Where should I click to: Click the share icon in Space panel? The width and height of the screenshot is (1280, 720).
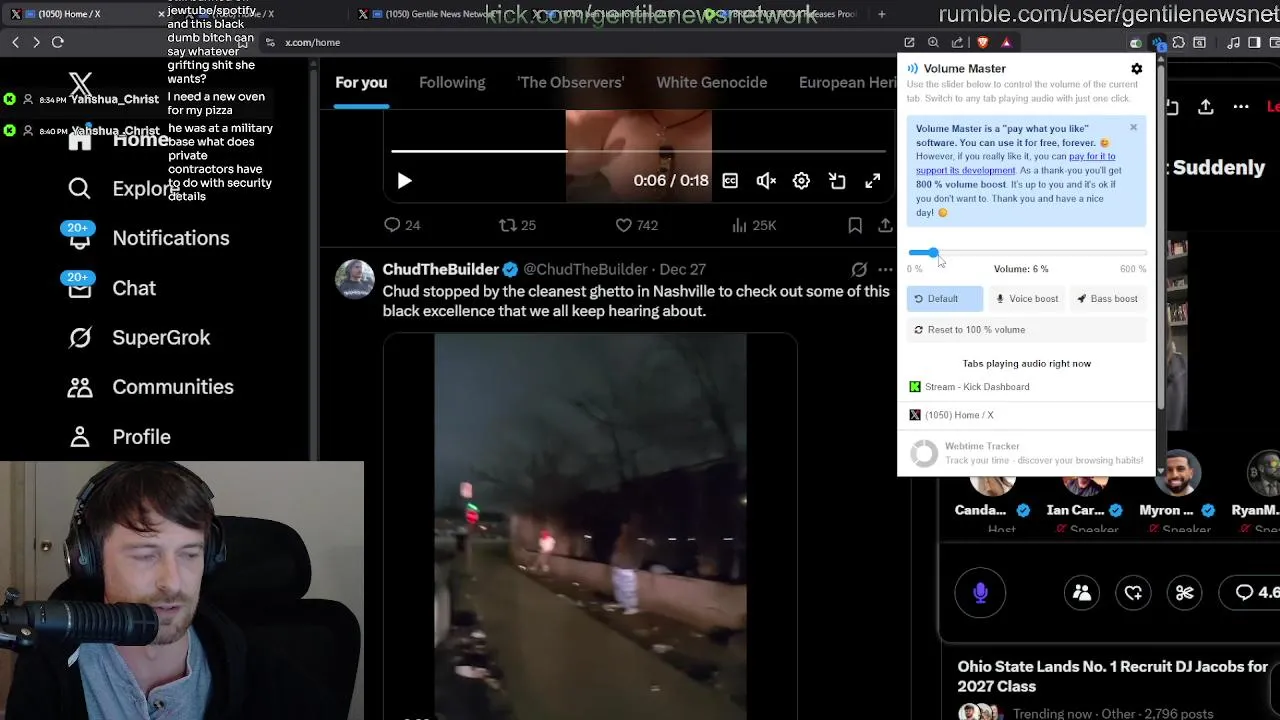[x=1206, y=107]
